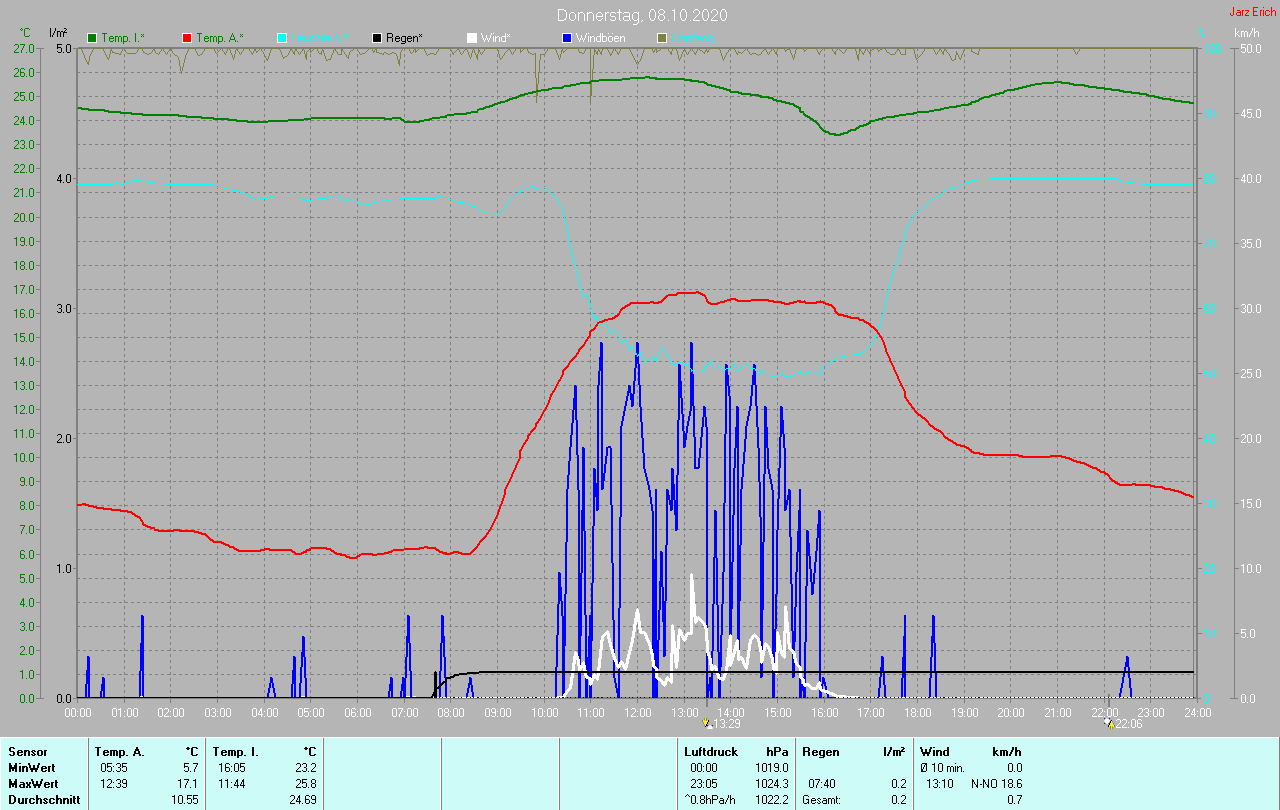The width and height of the screenshot is (1280, 810).
Task: Click the Luftdruck statistics column header
Action: click(711, 751)
